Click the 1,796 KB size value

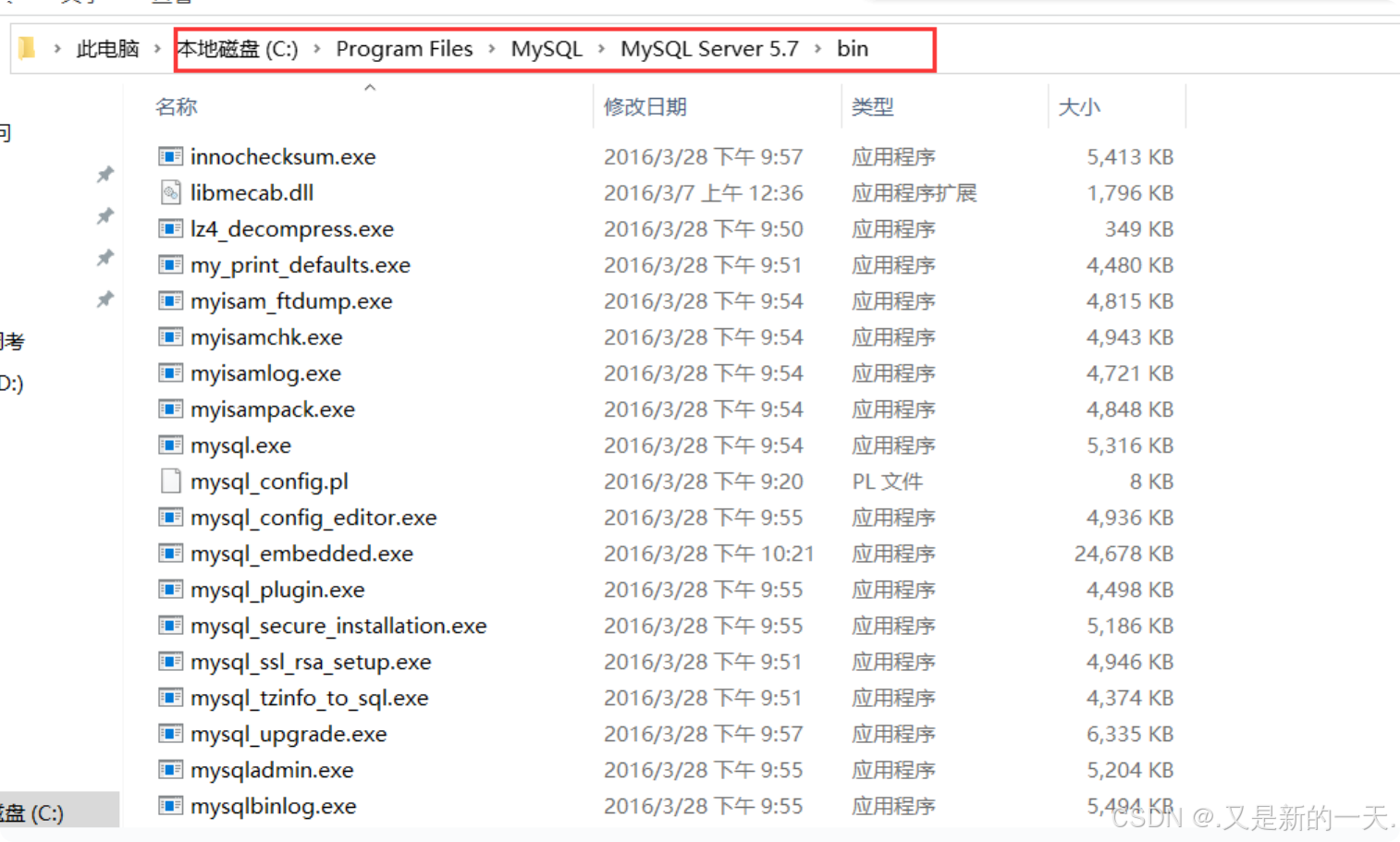pyautogui.click(x=1130, y=192)
